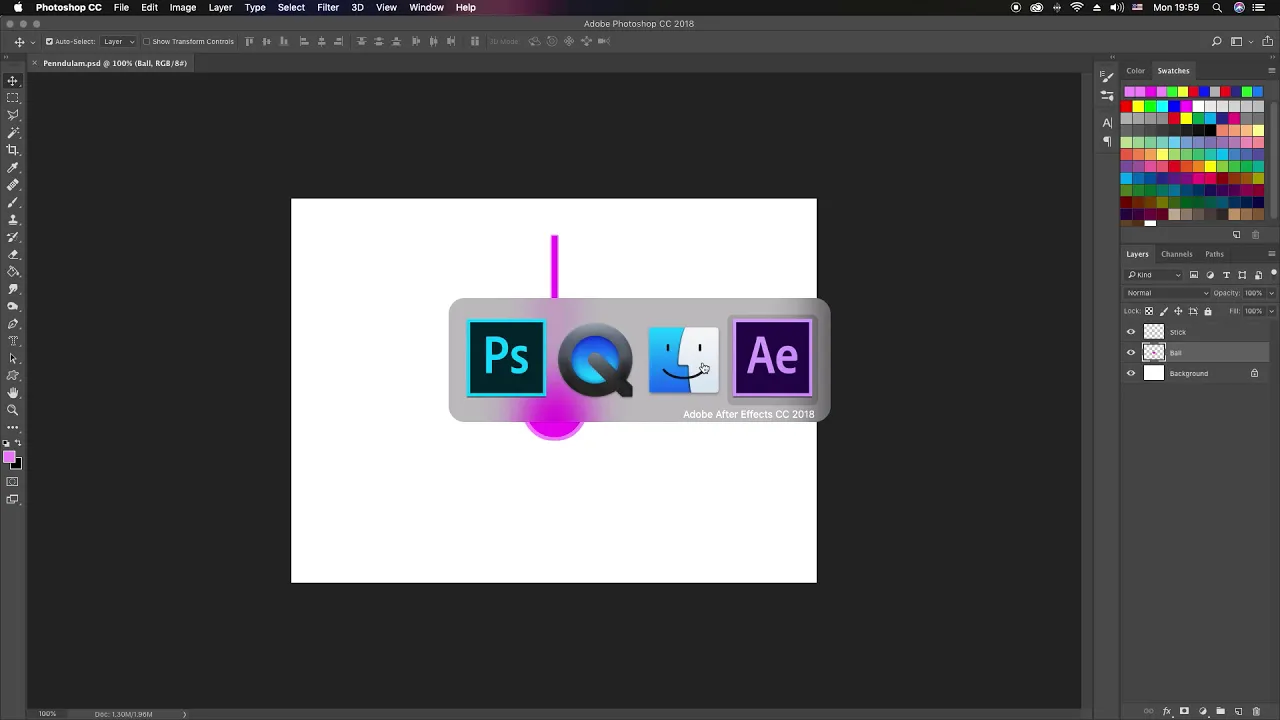
Task: Select the Paint Bucket tool
Action: pos(13,271)
